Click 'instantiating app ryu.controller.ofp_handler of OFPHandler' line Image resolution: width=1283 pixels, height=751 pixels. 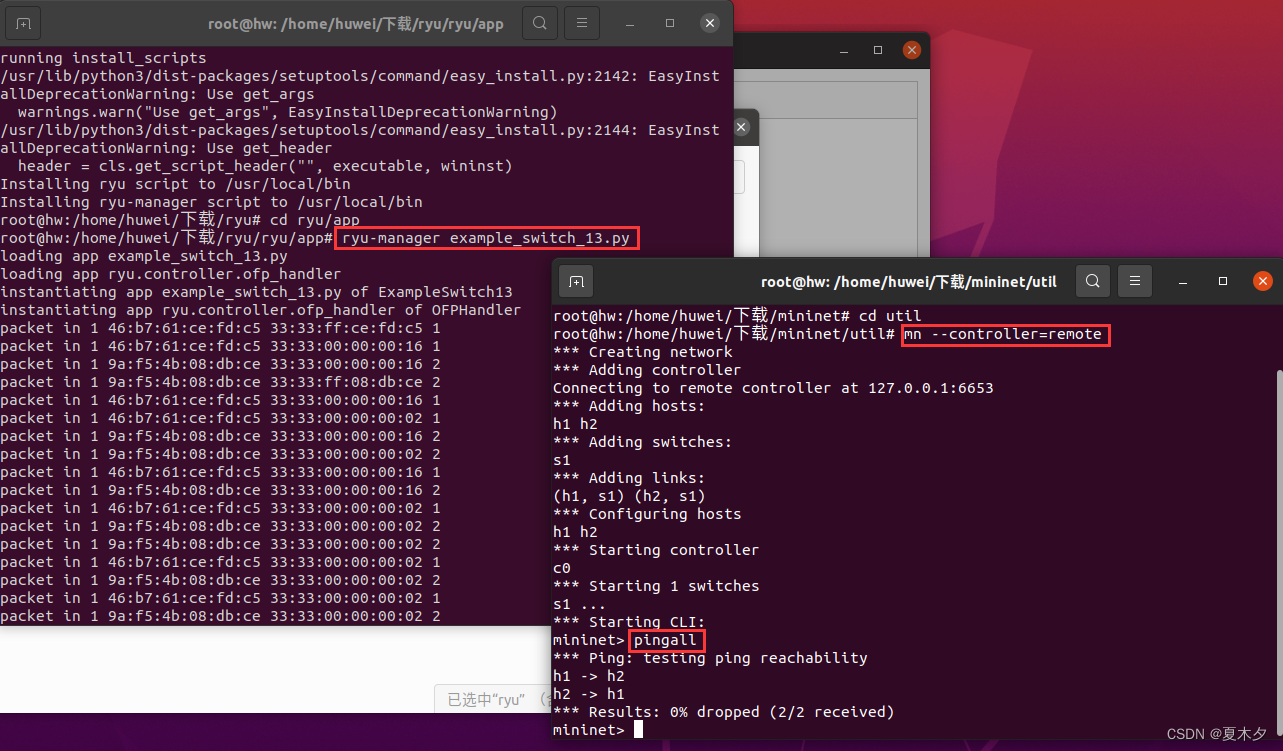pyautogui.click(x=261, y=310)
